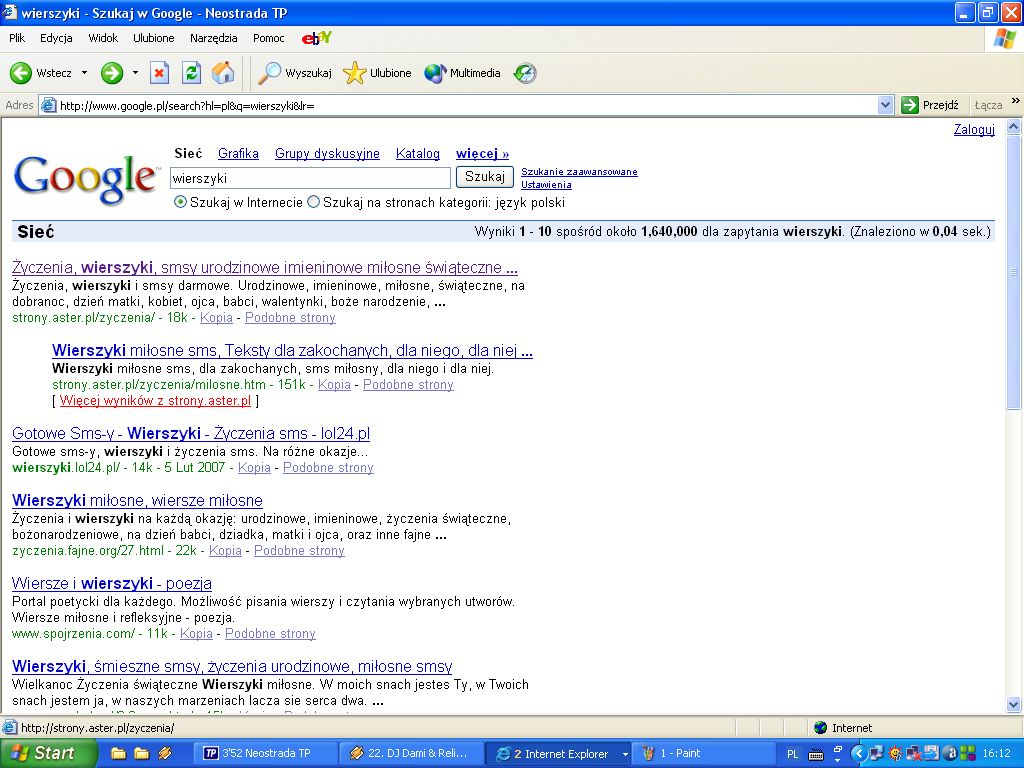Viewport: 1024px width, 768px height.
Task: Expand the address bar URL dropdown
Action: [x=885, y=105]
